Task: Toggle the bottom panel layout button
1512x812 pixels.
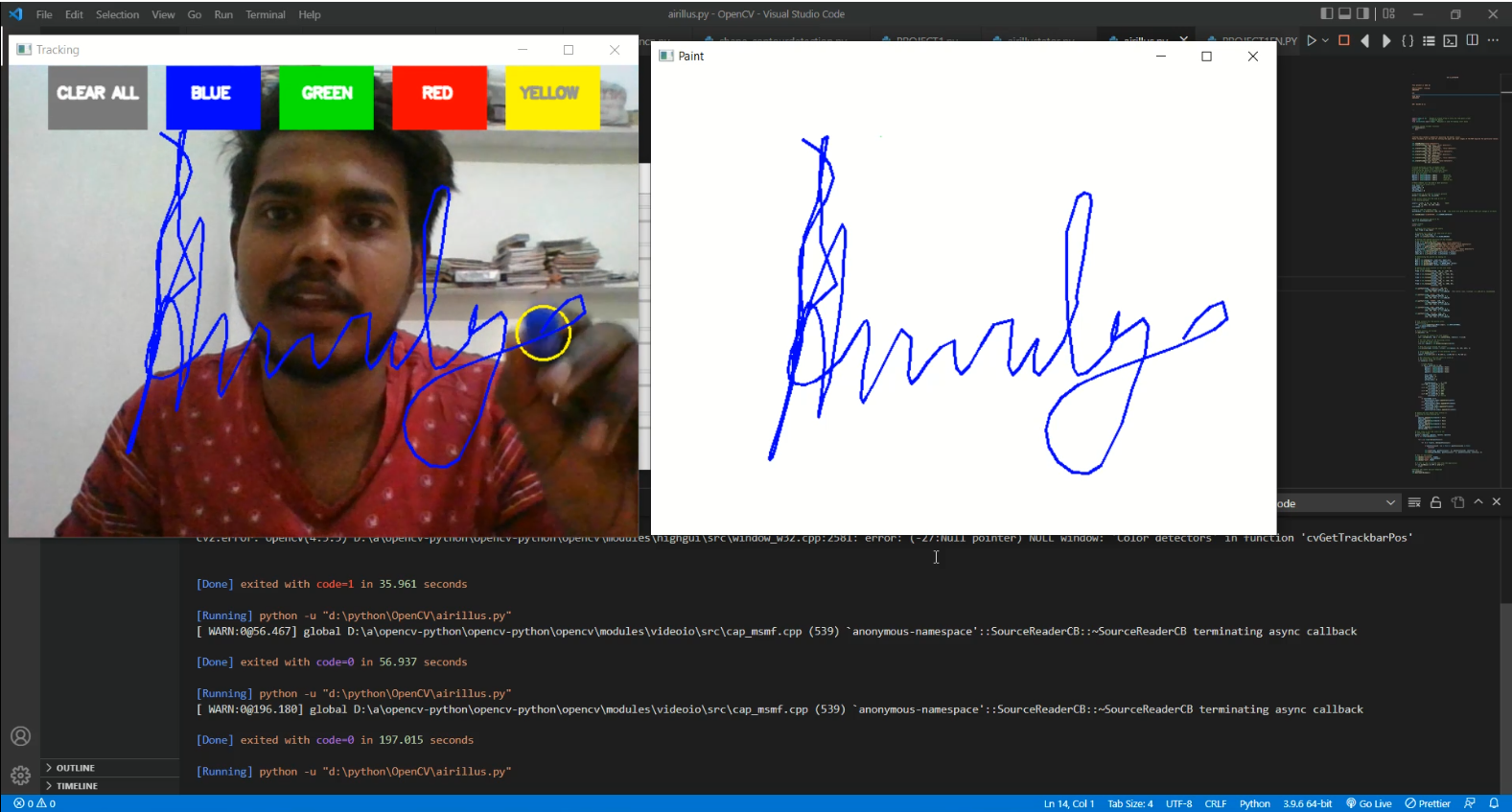Action: tap(1344, 13)
